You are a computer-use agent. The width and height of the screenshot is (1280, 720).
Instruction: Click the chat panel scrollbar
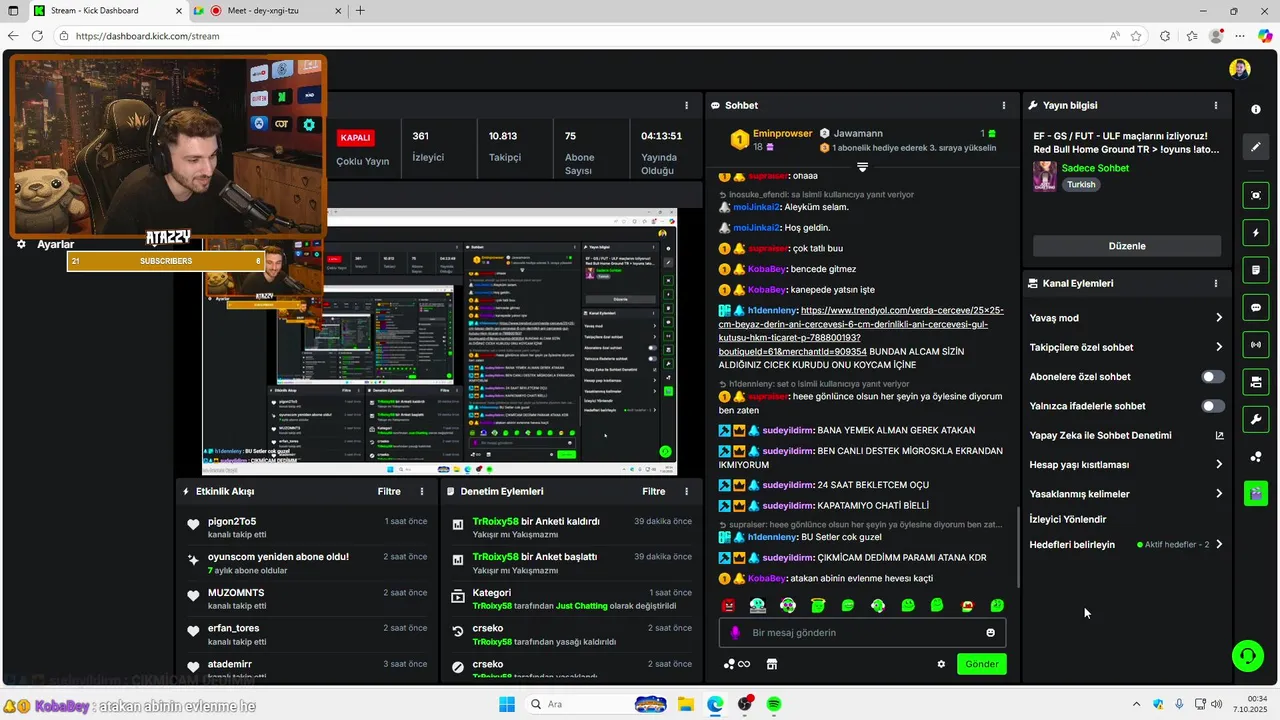1017,545
